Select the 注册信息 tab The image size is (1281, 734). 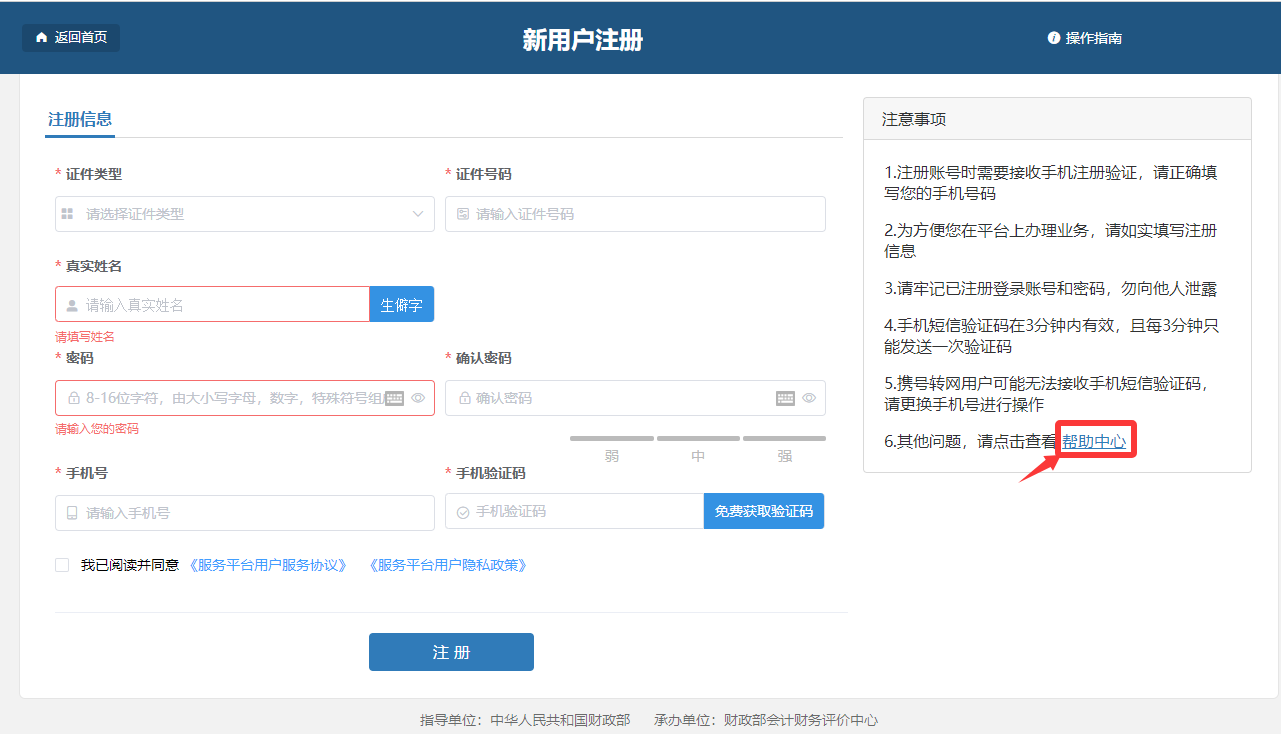point(80,119)
